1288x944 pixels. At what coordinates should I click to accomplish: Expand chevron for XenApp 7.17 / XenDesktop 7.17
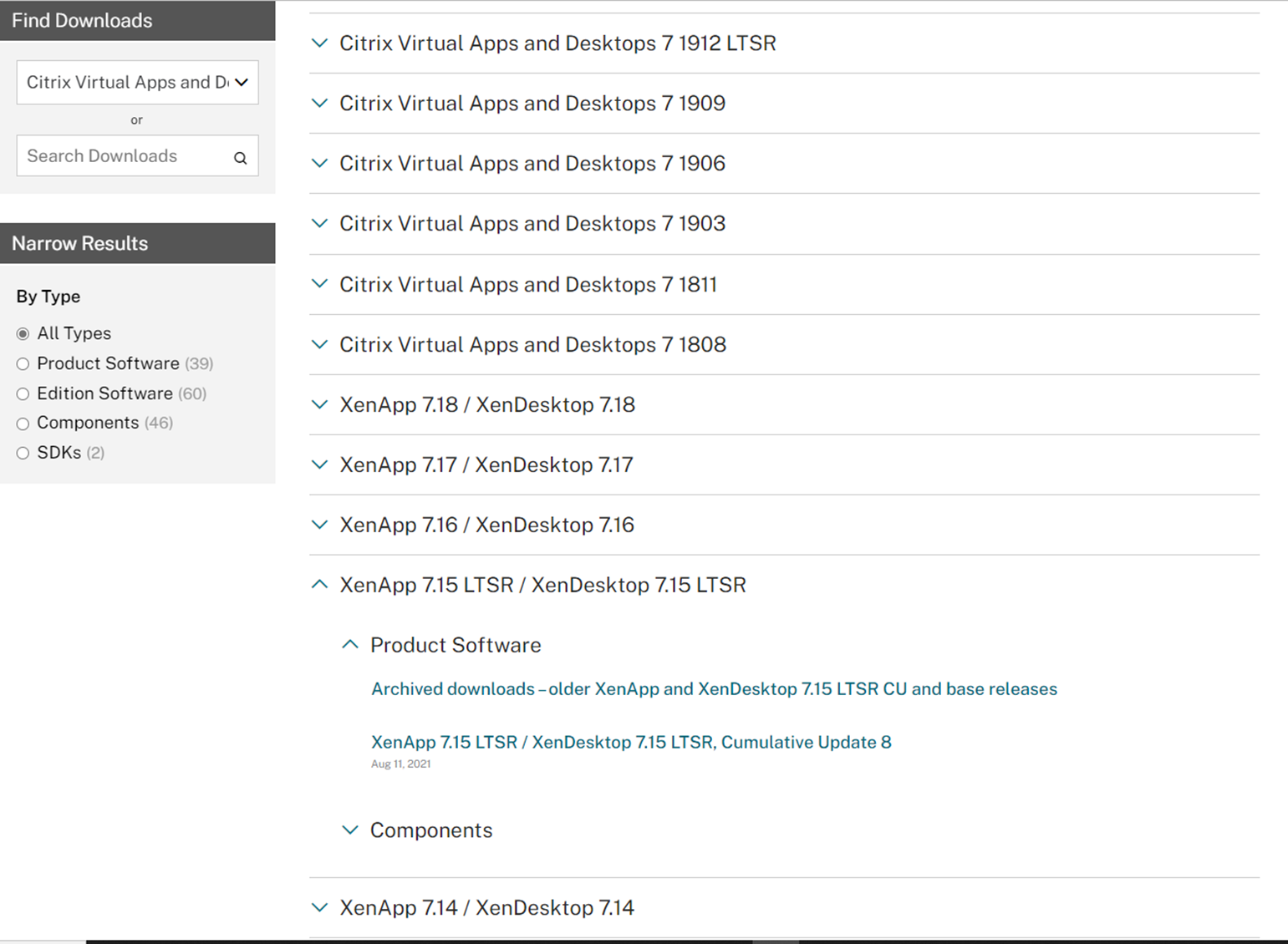click(319, 464)
